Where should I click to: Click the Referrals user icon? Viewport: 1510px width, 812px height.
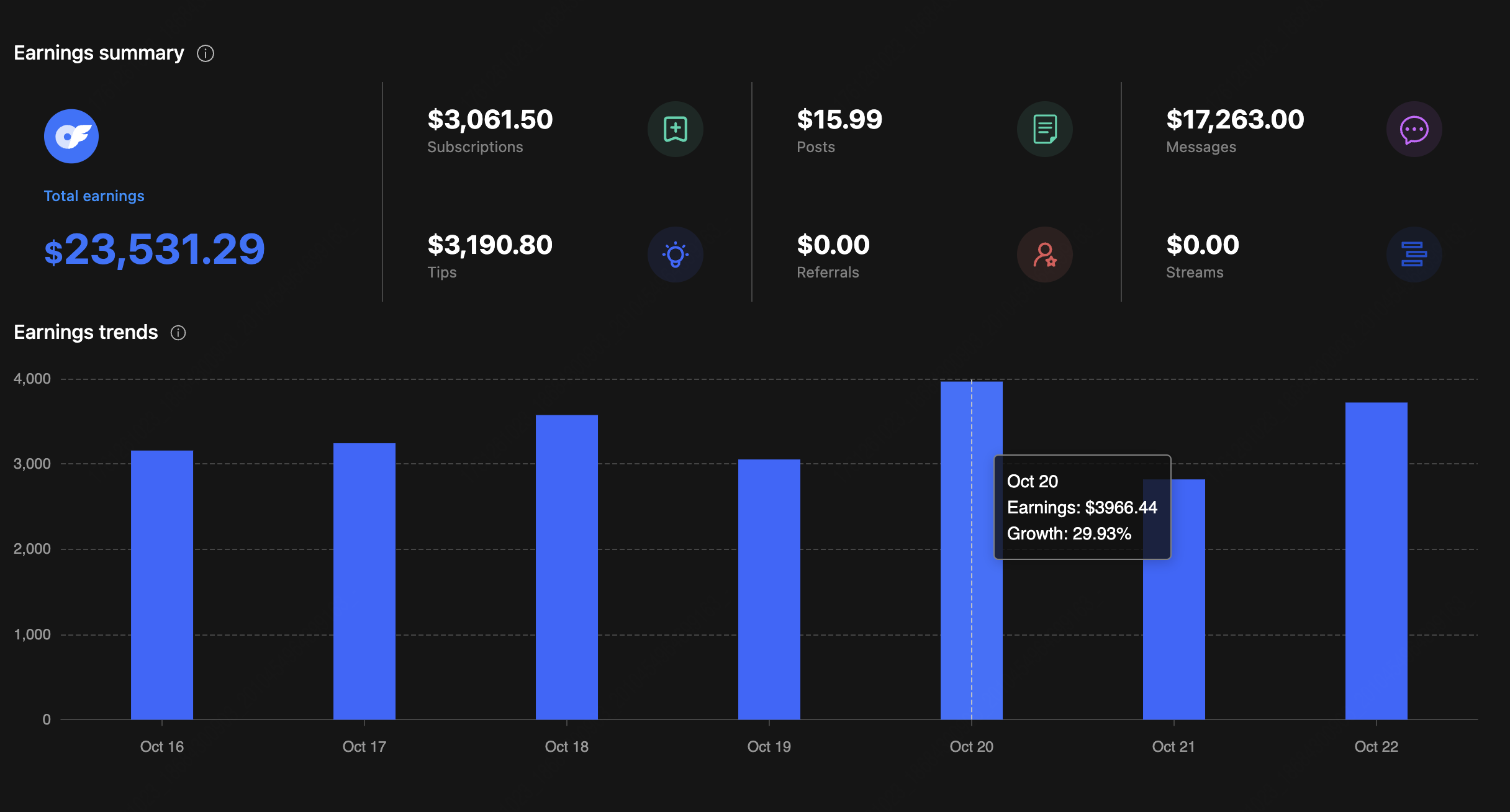(1044, 254)
